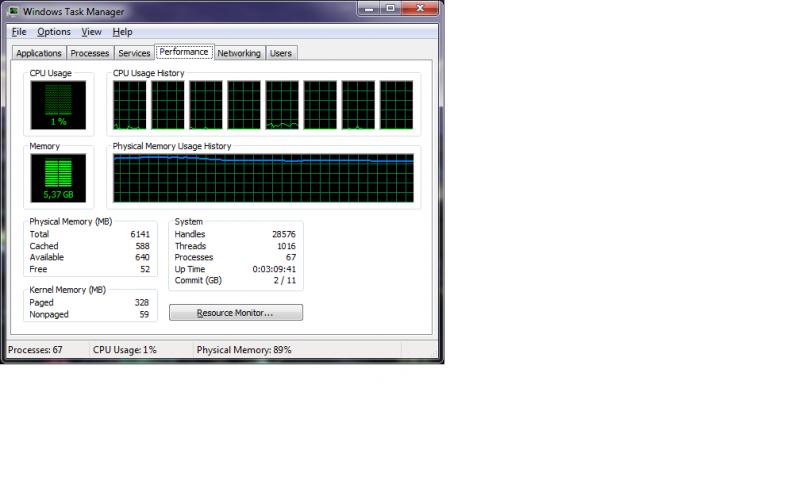Viewport: 800px width, 500px height.
Task: Click the fifth CPU core history graph
Action: click(282, 105)
